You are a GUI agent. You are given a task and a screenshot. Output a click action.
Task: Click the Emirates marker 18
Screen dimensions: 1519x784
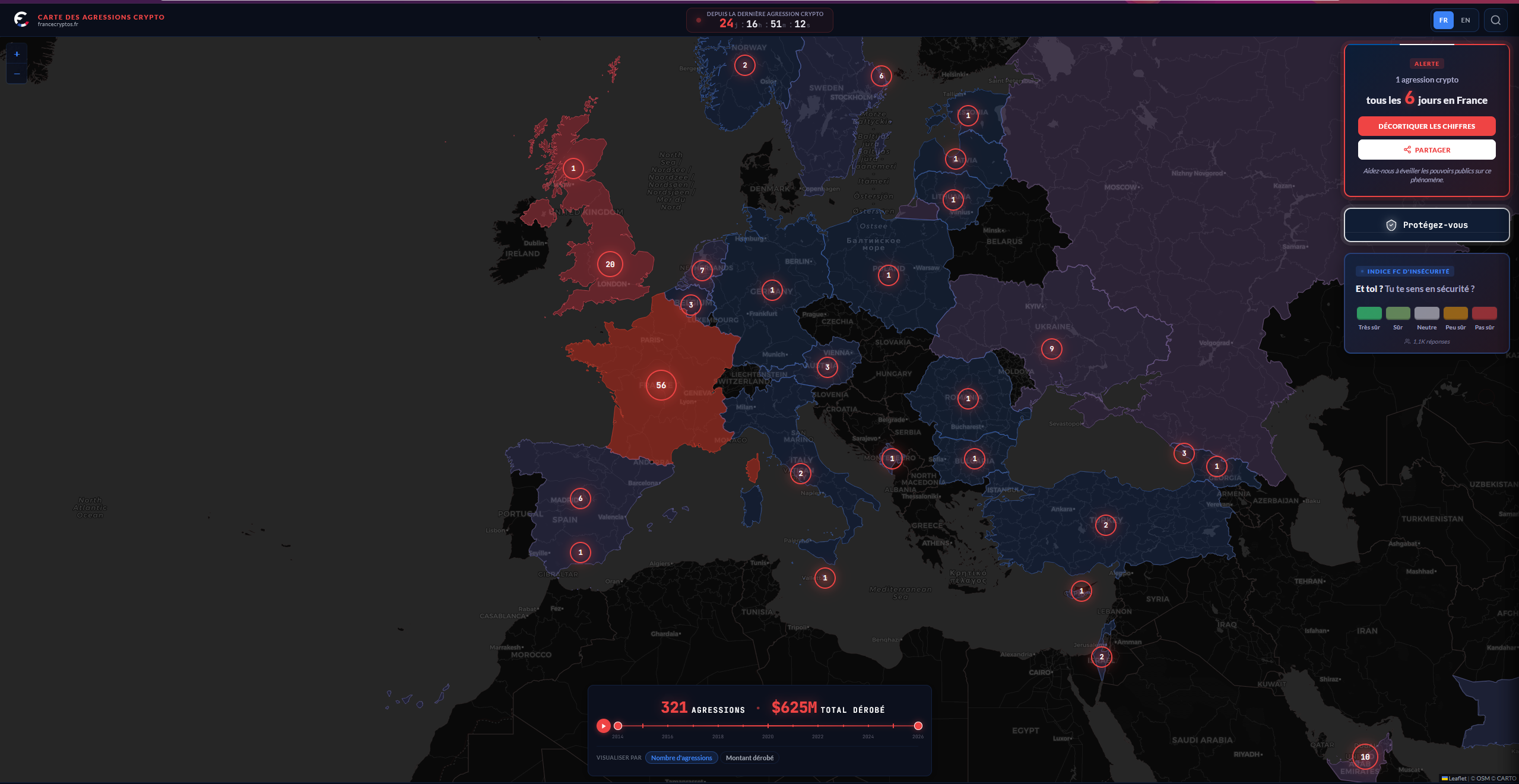pos(1365,757)
